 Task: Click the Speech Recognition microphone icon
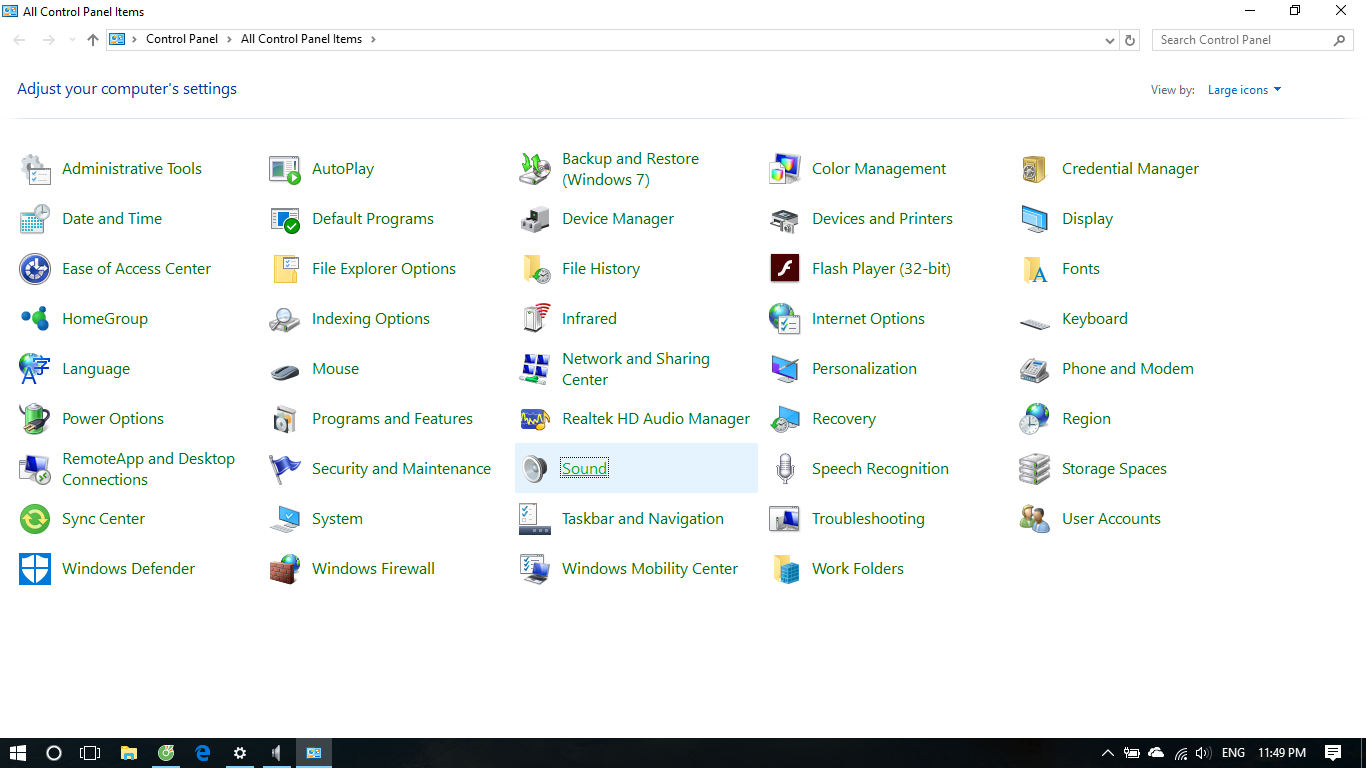785,469
